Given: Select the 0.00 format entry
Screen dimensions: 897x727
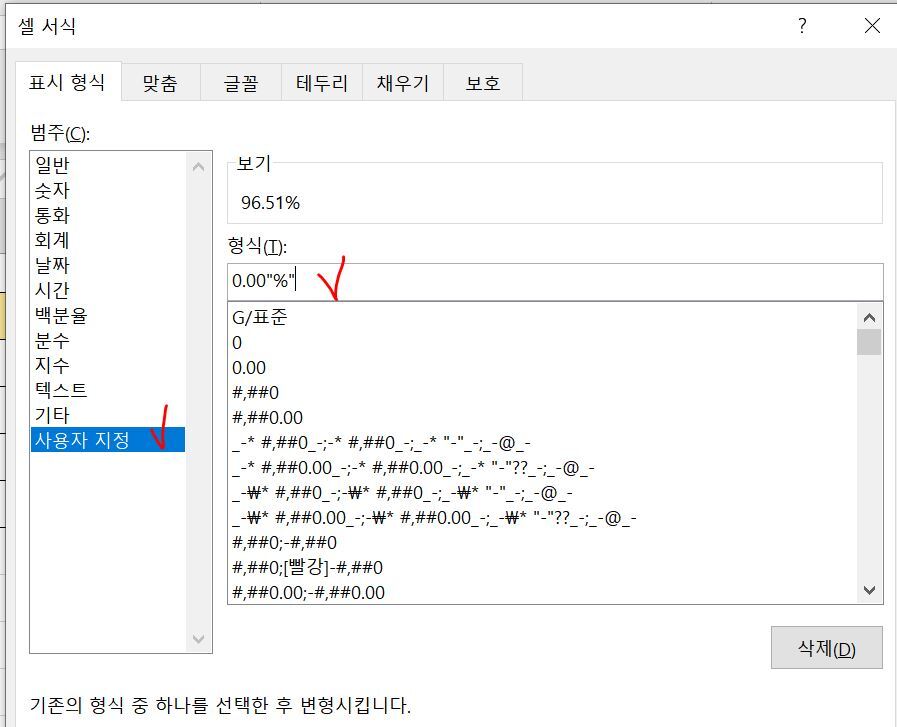Looking at the screenshot, I should (x=542, y=368).
